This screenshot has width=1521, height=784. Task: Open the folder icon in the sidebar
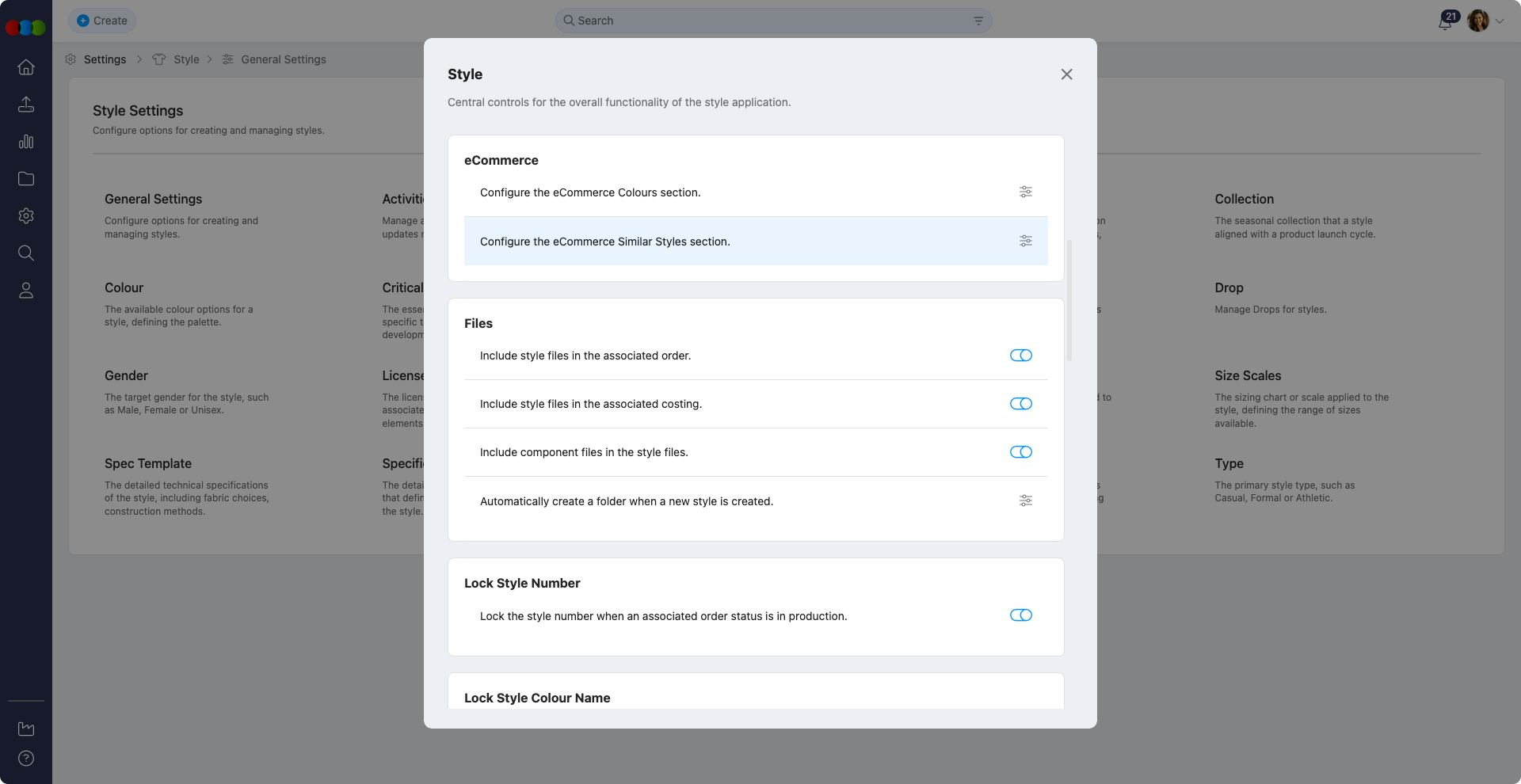click(26, 179)
